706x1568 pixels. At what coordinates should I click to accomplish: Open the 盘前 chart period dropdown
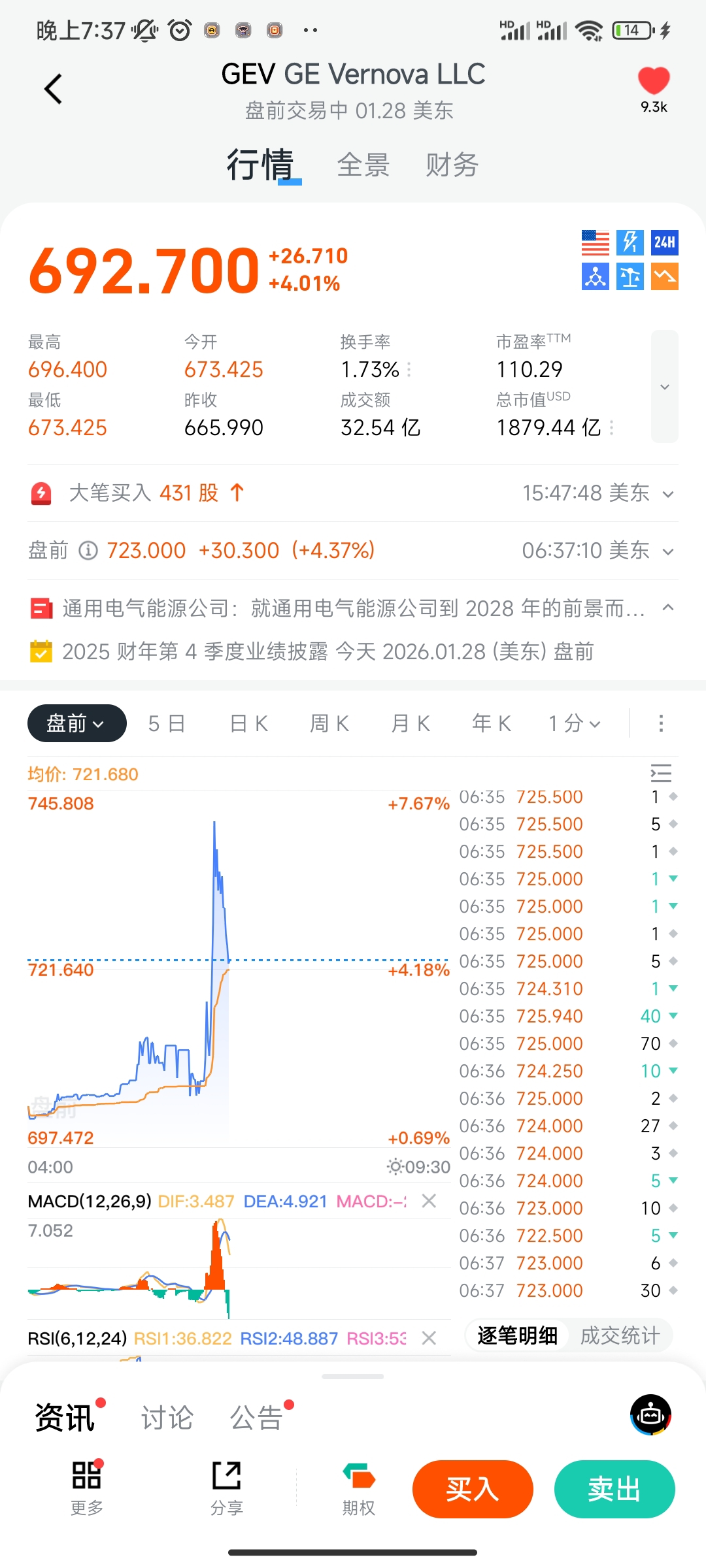[x=76, y=723]
